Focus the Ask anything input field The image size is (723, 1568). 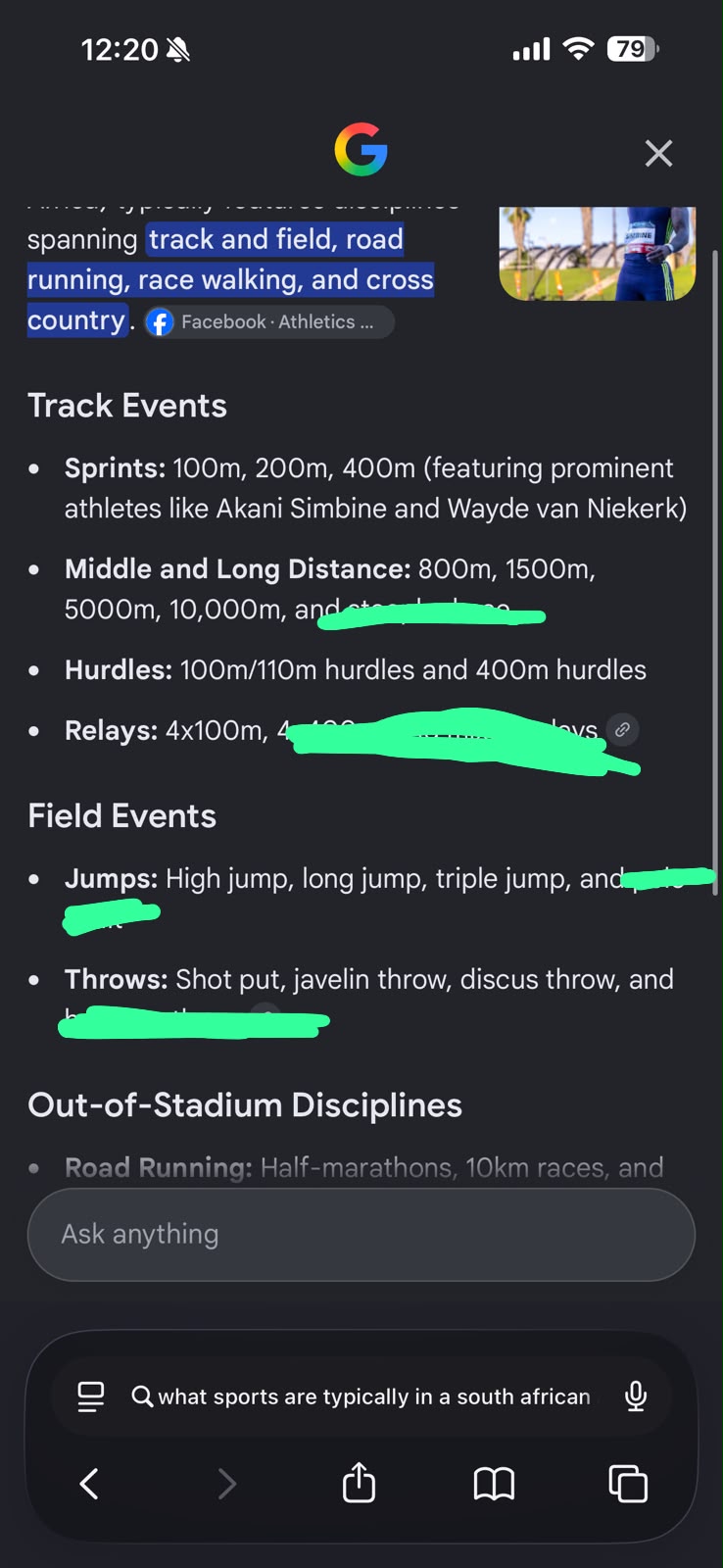(x=361, y=1235)
